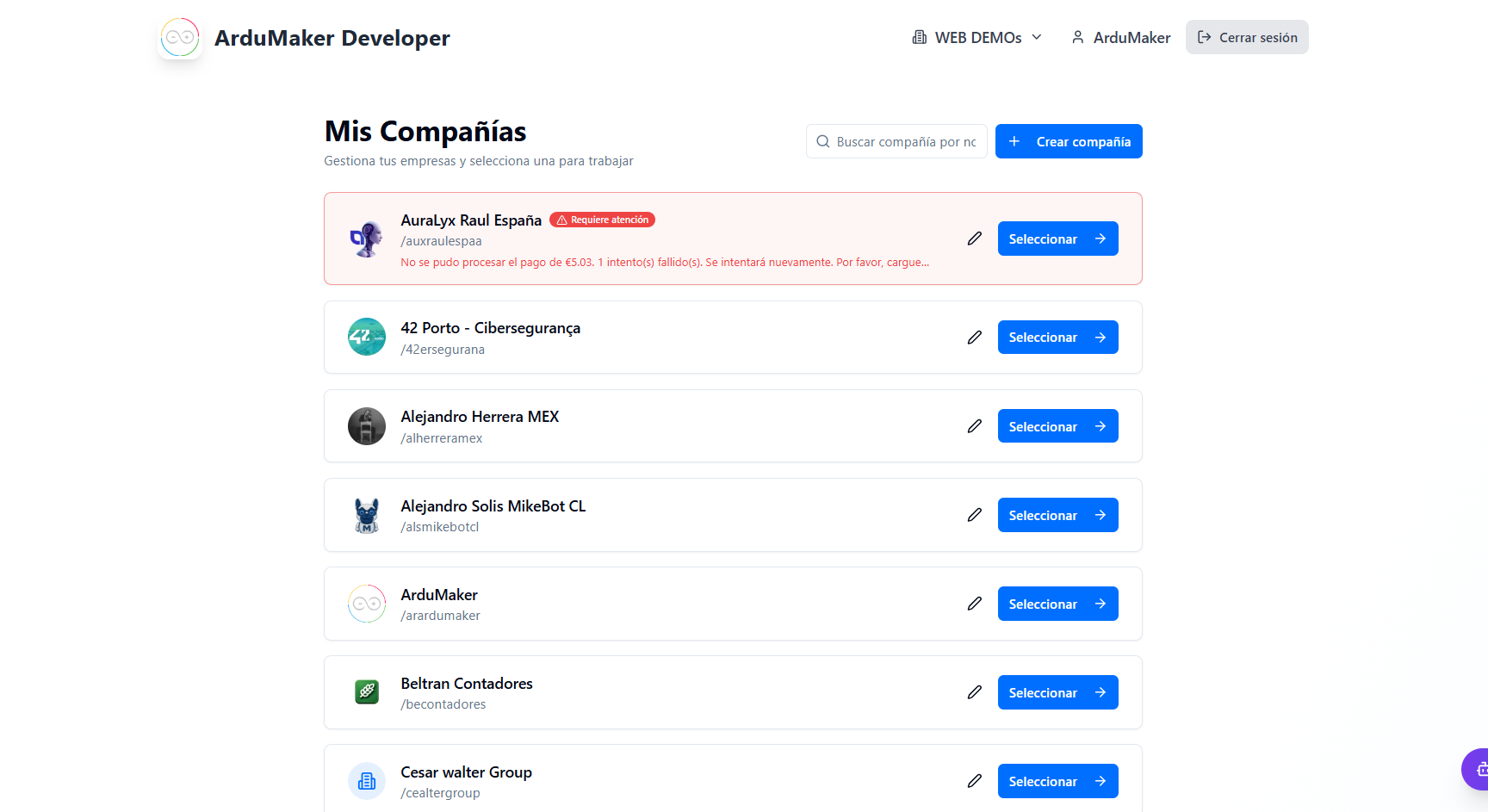Edit Beltran Contadores pencil icon

coord(974,692)
